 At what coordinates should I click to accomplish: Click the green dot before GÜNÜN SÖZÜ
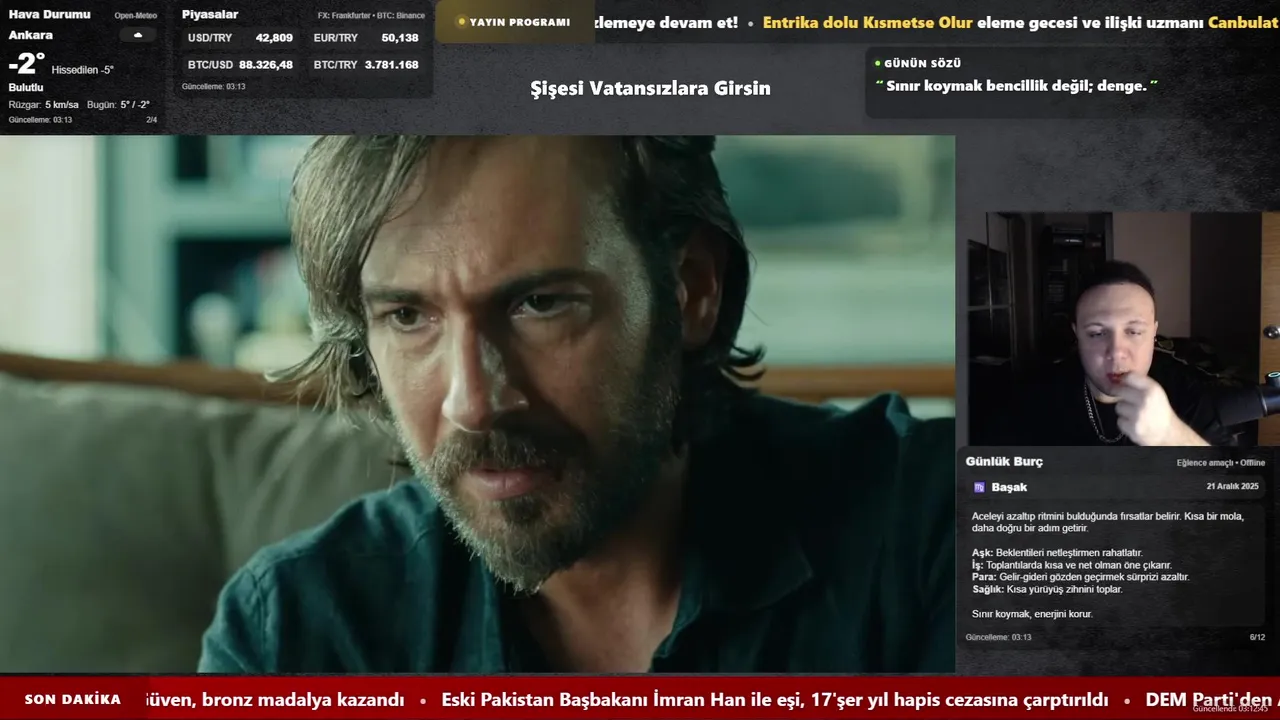click(x=878, y=63)
